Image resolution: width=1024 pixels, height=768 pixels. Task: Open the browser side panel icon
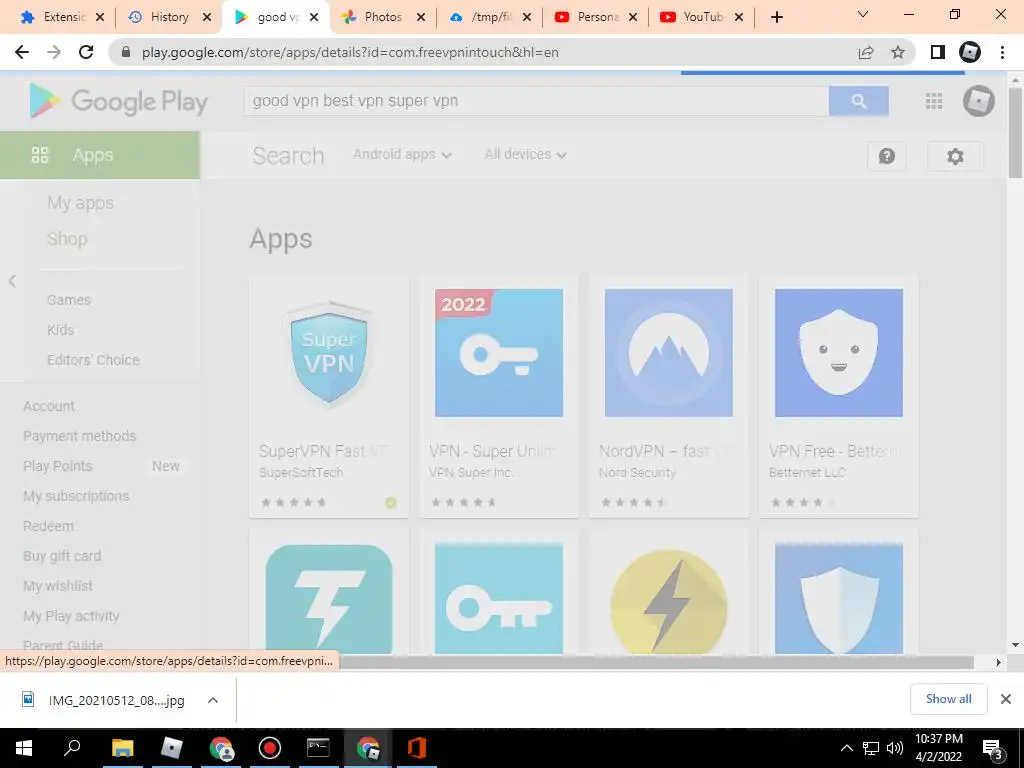(938, 52)
